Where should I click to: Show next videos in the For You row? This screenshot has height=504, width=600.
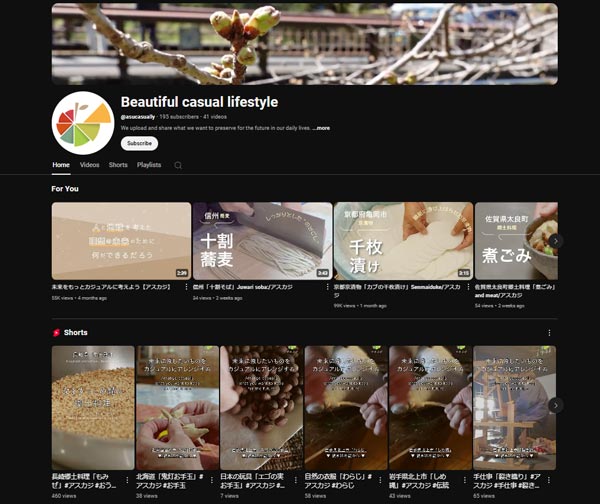(555, 241)
